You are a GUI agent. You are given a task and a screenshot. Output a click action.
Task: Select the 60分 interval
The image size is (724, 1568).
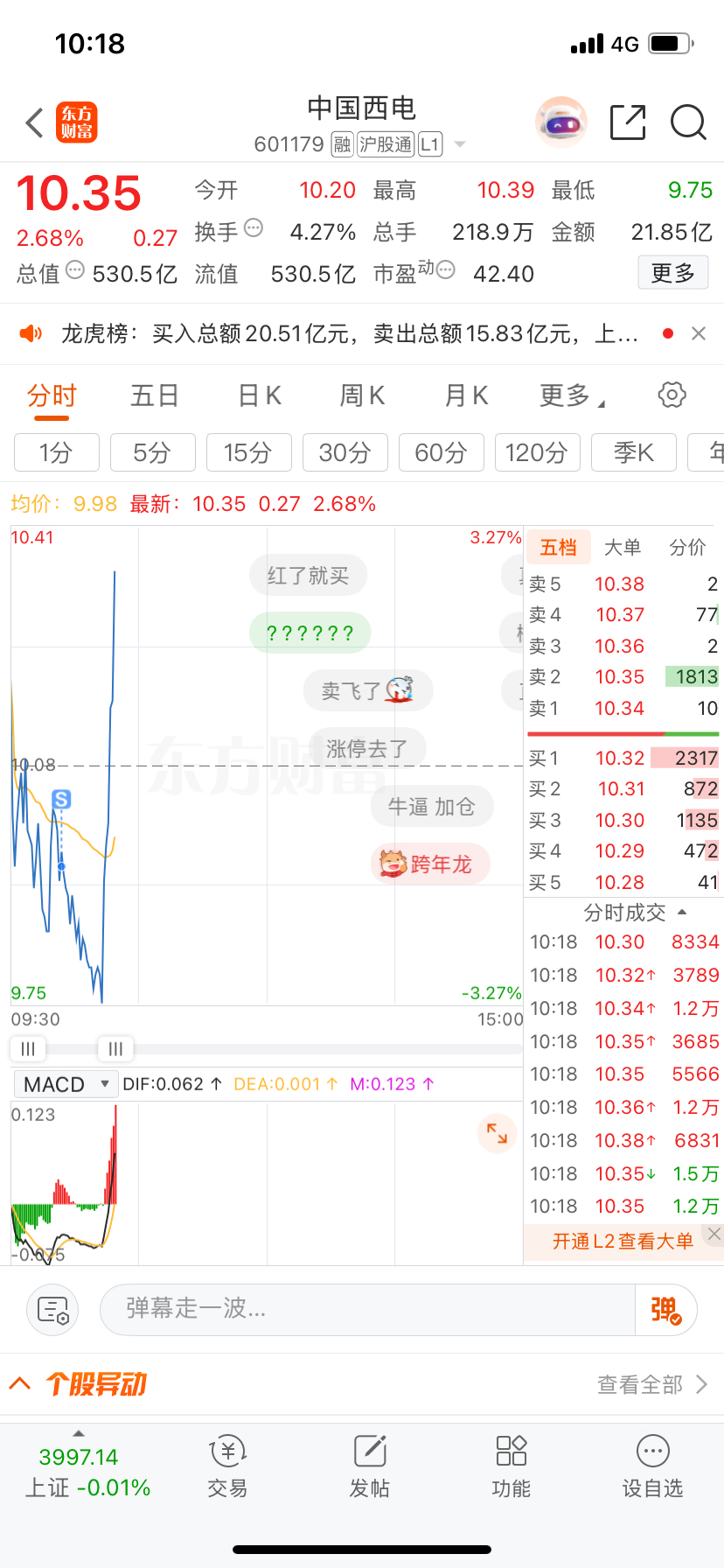442,452
